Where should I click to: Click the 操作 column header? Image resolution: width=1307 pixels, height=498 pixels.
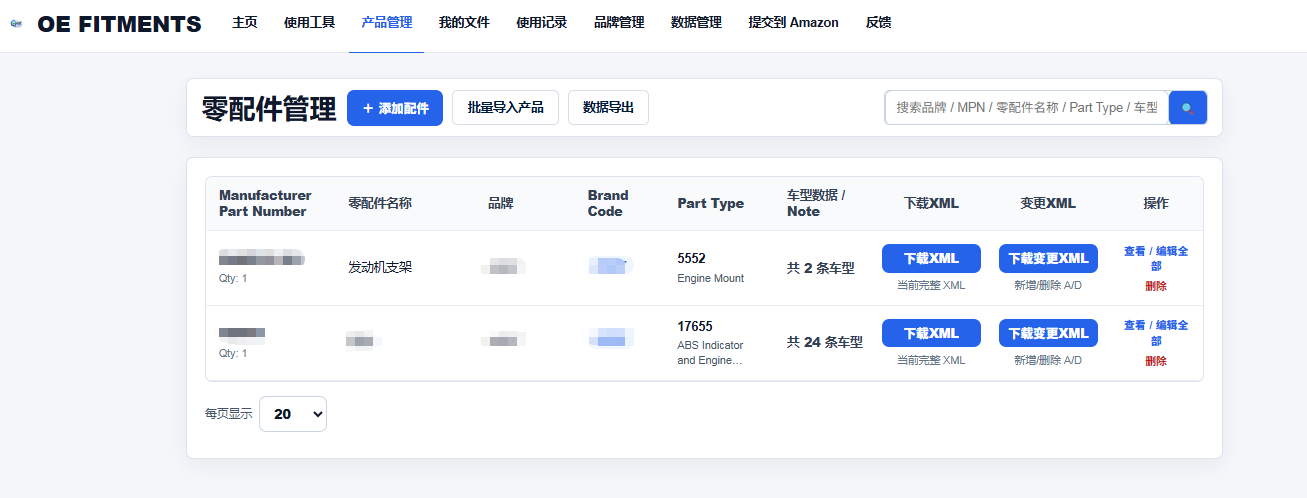tap(1156, 203)
